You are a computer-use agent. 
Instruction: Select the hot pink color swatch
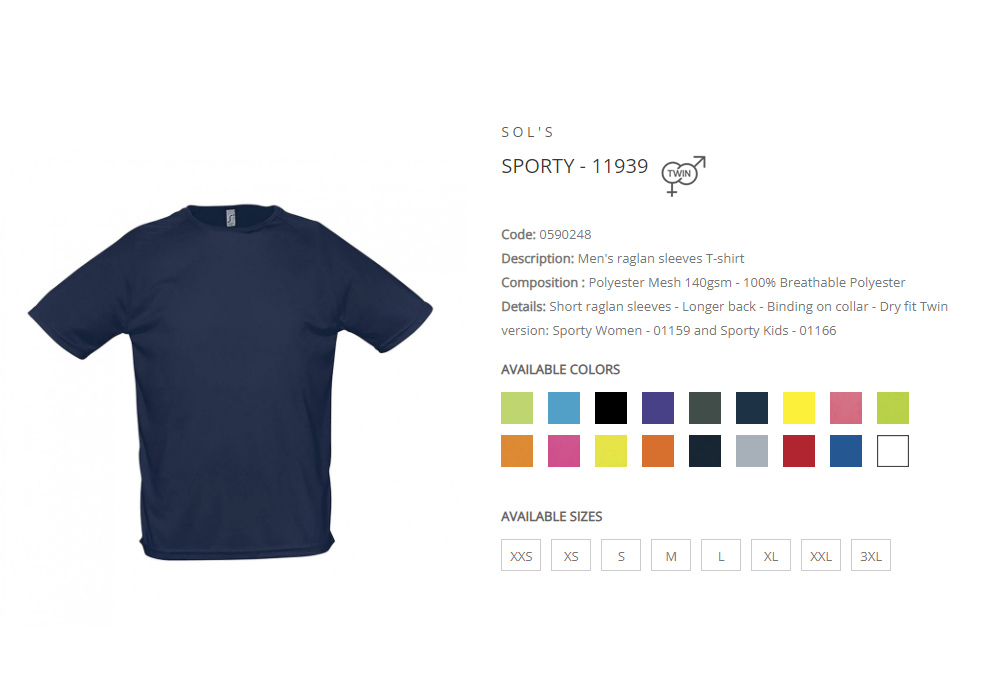pyautogui.click(x=564, y=451)
